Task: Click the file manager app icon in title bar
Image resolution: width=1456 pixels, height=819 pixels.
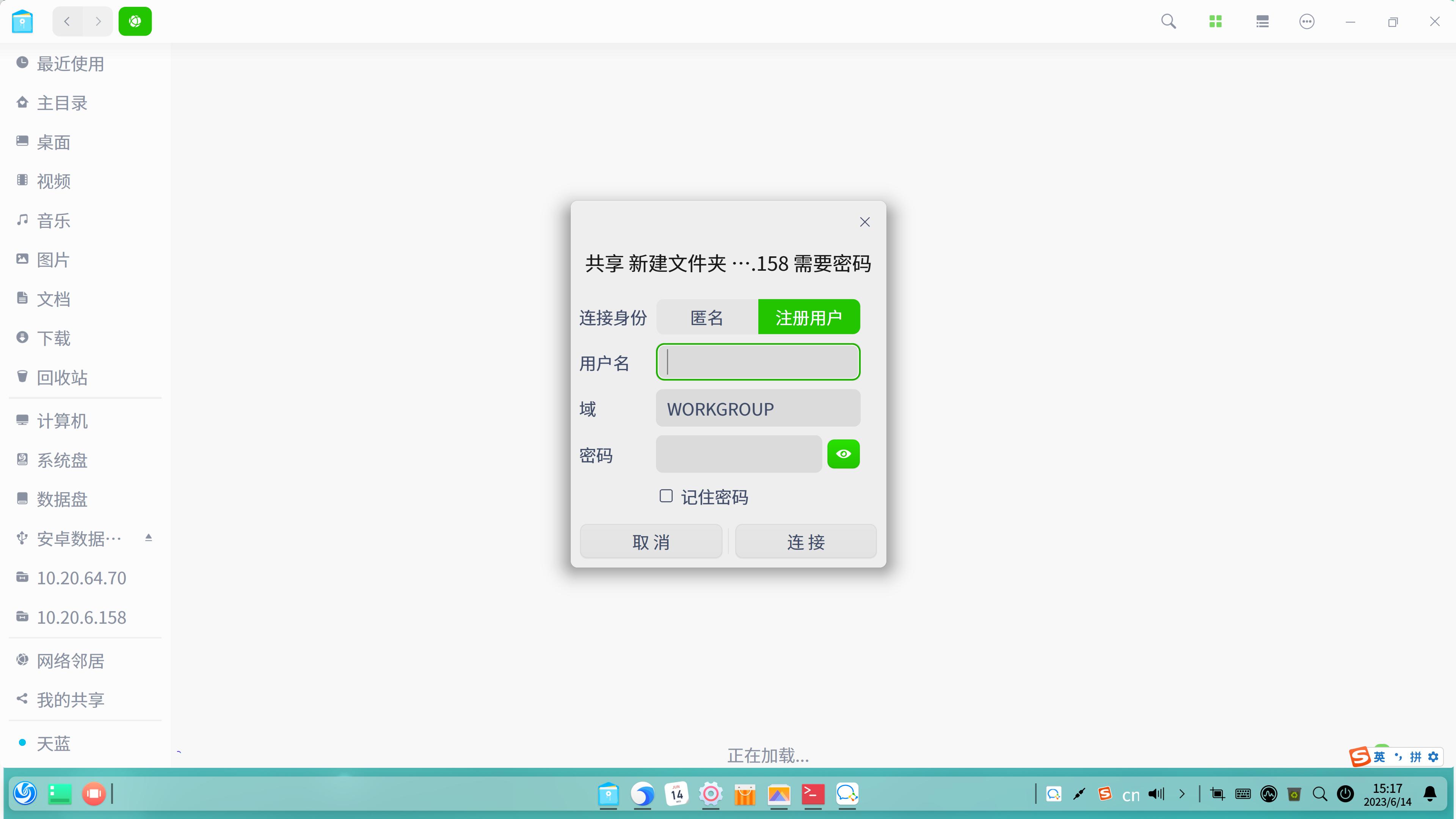Action: pos(22,22)
